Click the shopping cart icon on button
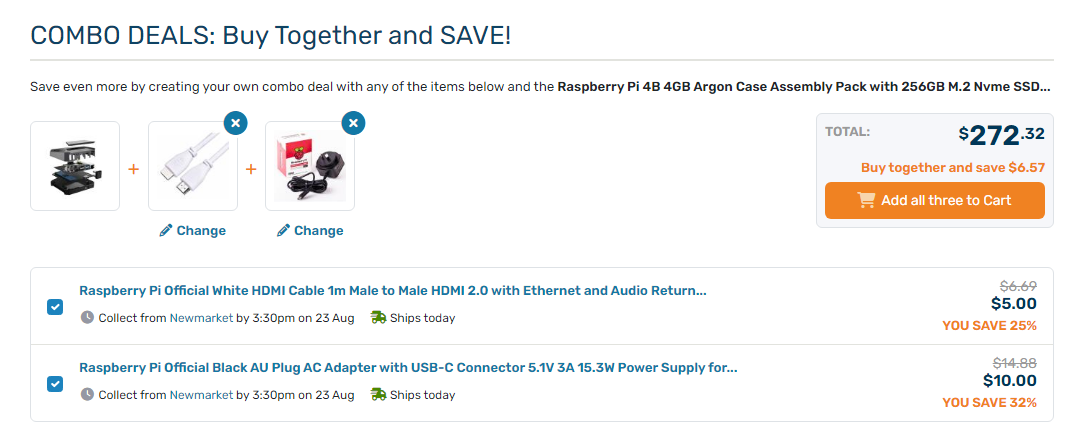The height and width of the screenshot is (438, 1076). [867, 200]
